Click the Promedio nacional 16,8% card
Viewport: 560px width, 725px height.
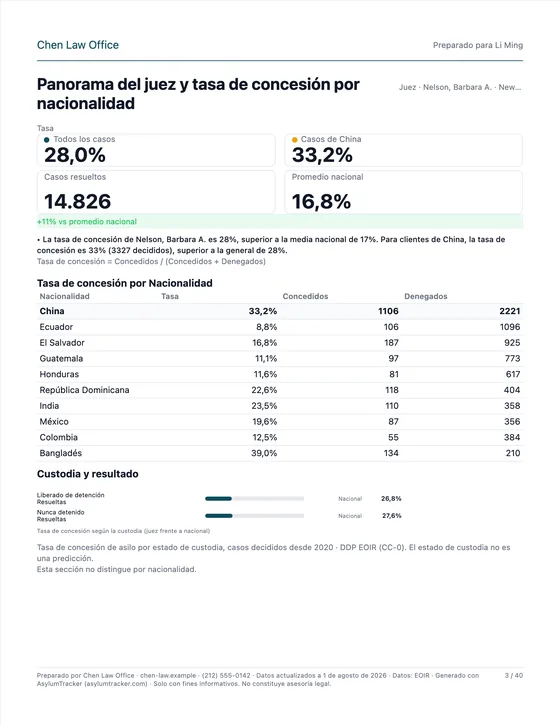click(x=403, y=192)
